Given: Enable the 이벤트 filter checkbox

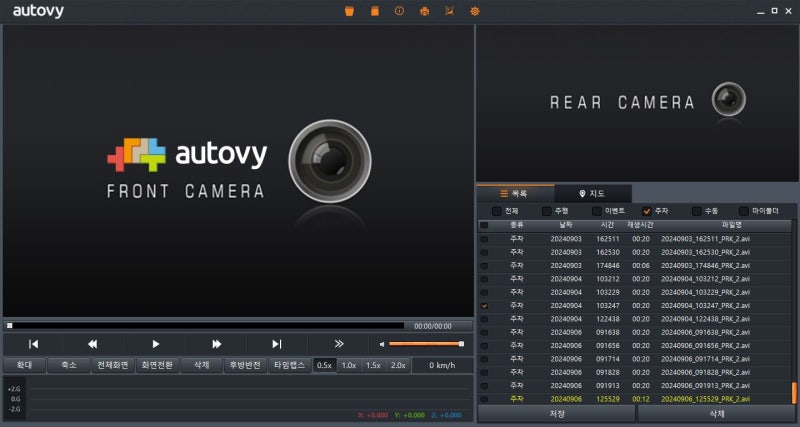Looking at the screenshot, I should coord(596,211).
